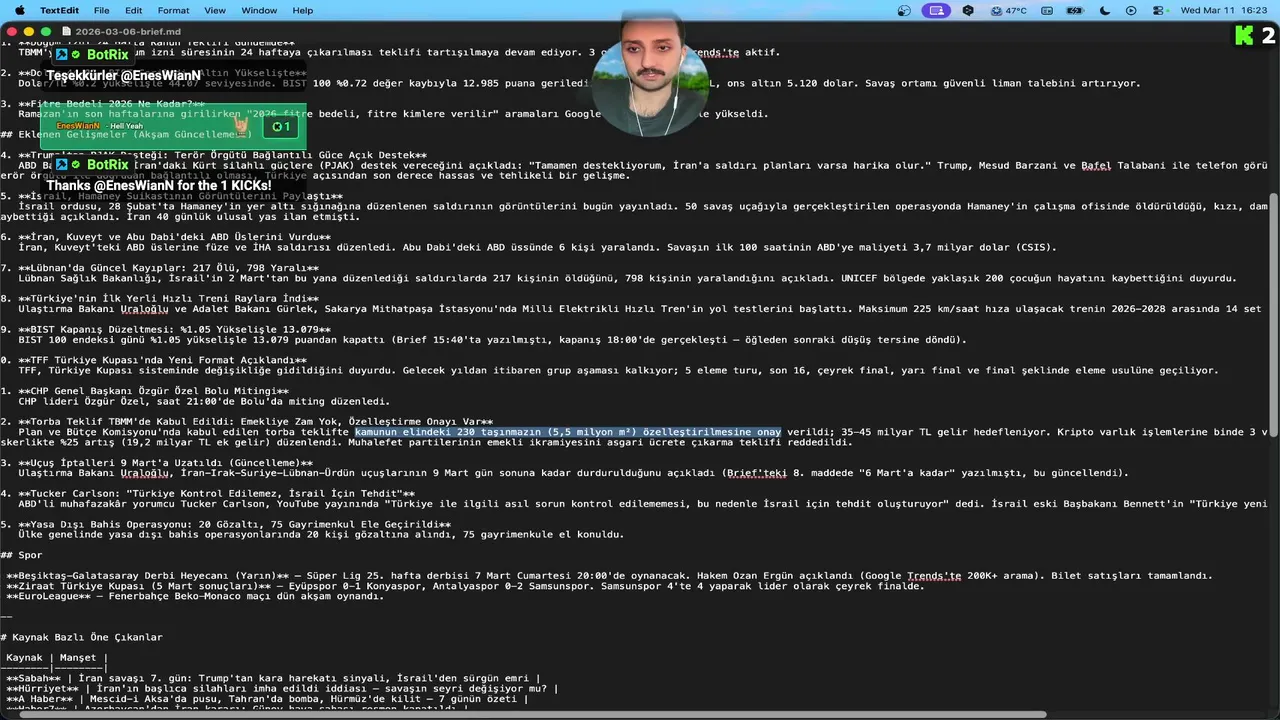Click the '# Kaynak Bazlı Öne Çıkanlar' heading
This screenshot has height=720, width=1280.
click(81, 637)
